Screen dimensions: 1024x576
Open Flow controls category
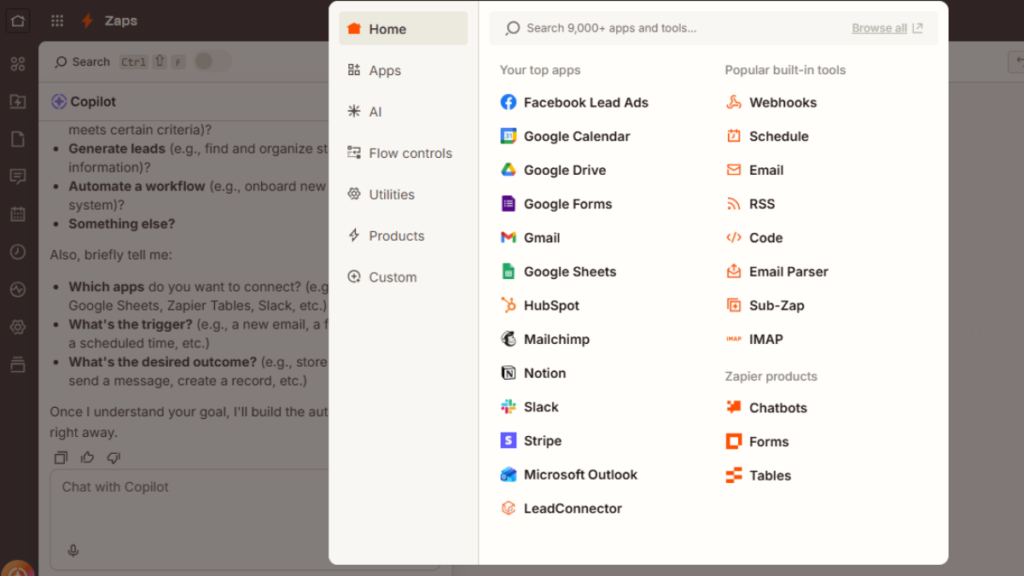(x=403, y=153)
